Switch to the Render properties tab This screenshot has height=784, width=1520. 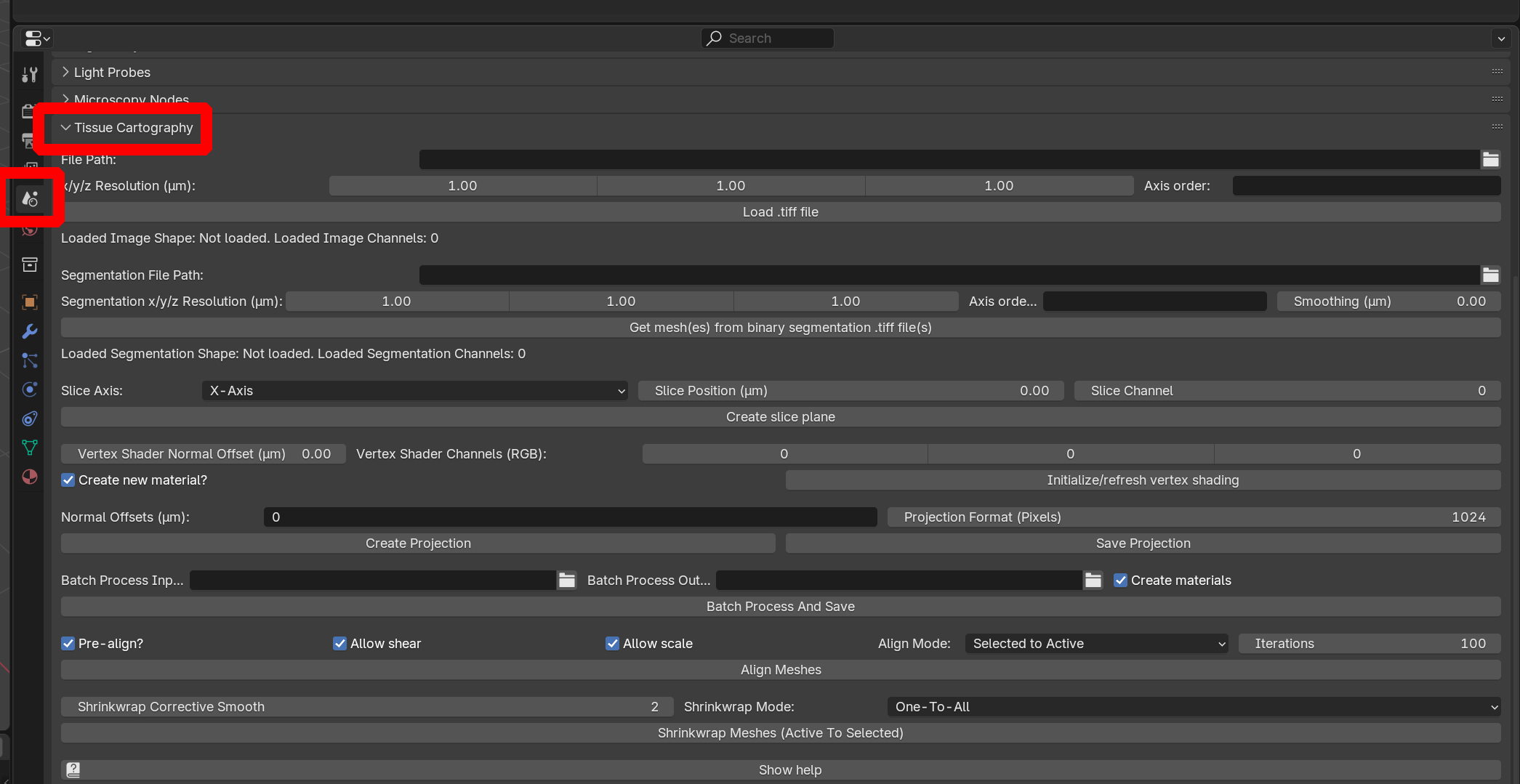click(30, 110)
